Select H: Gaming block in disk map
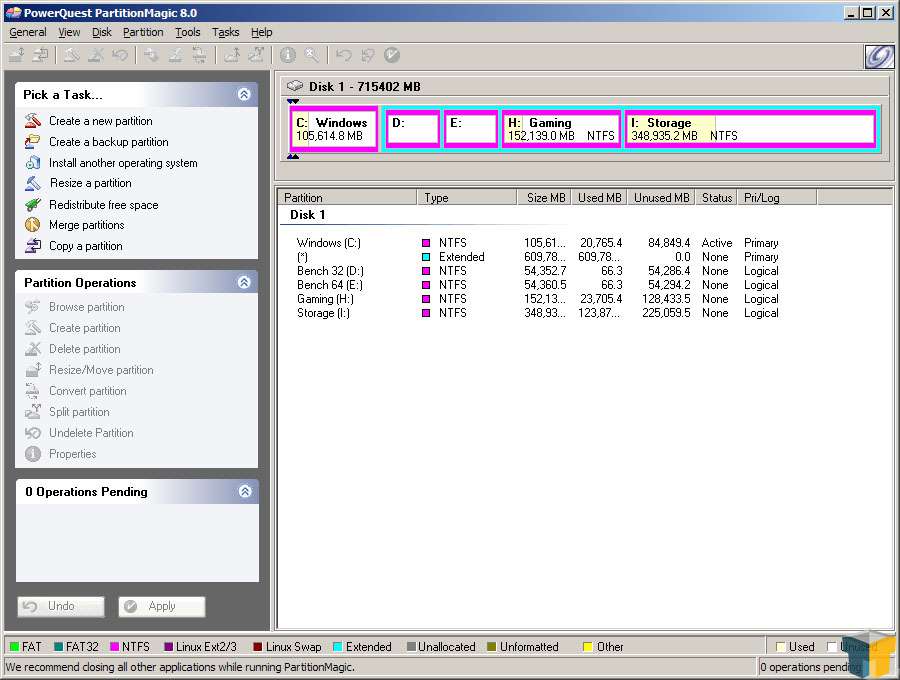The height and width of the screenshot is (680, 900). pyautogui.click(x=561, y=129)
